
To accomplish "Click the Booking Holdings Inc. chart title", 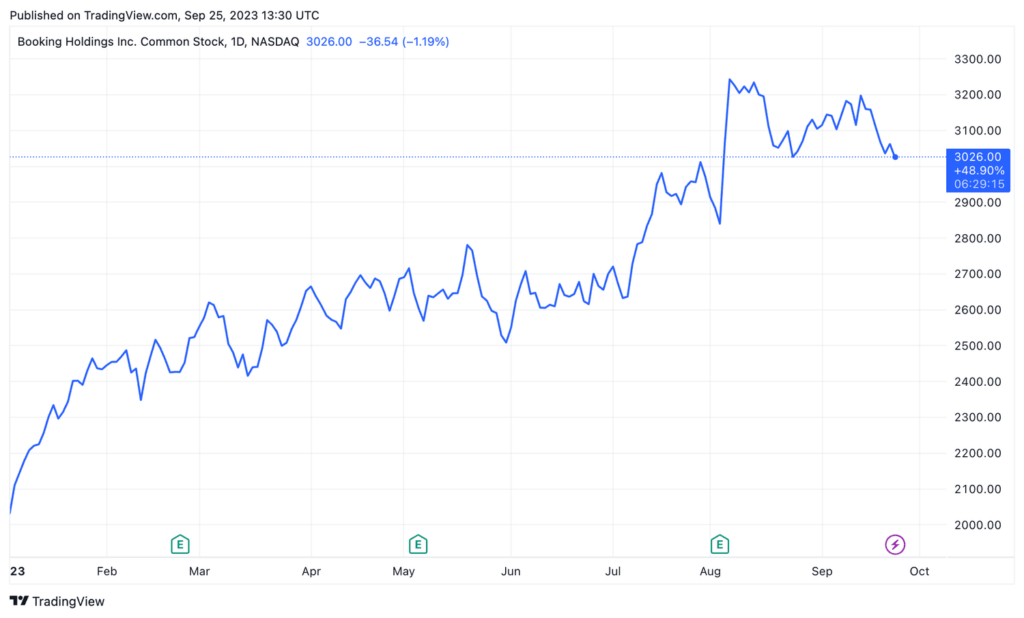I will coord(158,42).
